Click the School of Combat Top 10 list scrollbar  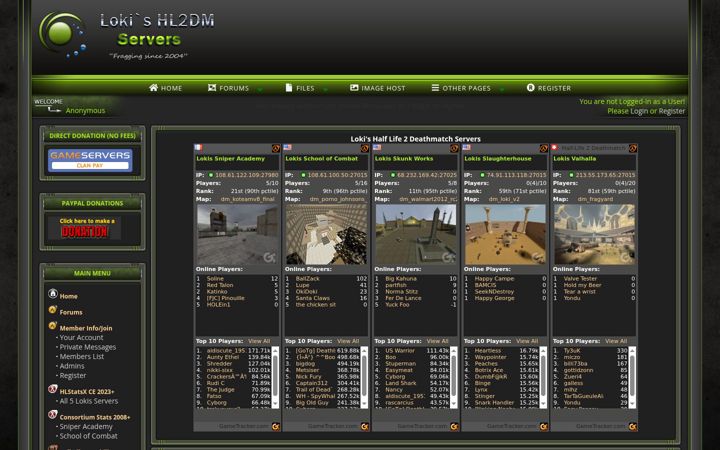click(365, 377)
